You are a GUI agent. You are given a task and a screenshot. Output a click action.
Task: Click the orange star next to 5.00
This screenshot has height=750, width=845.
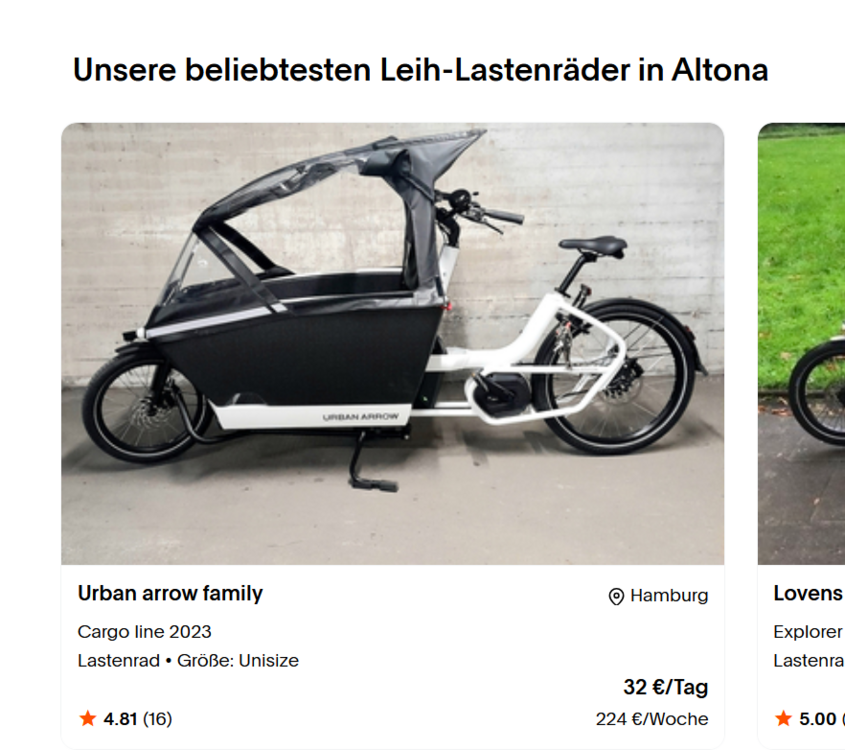click(783, 718)
